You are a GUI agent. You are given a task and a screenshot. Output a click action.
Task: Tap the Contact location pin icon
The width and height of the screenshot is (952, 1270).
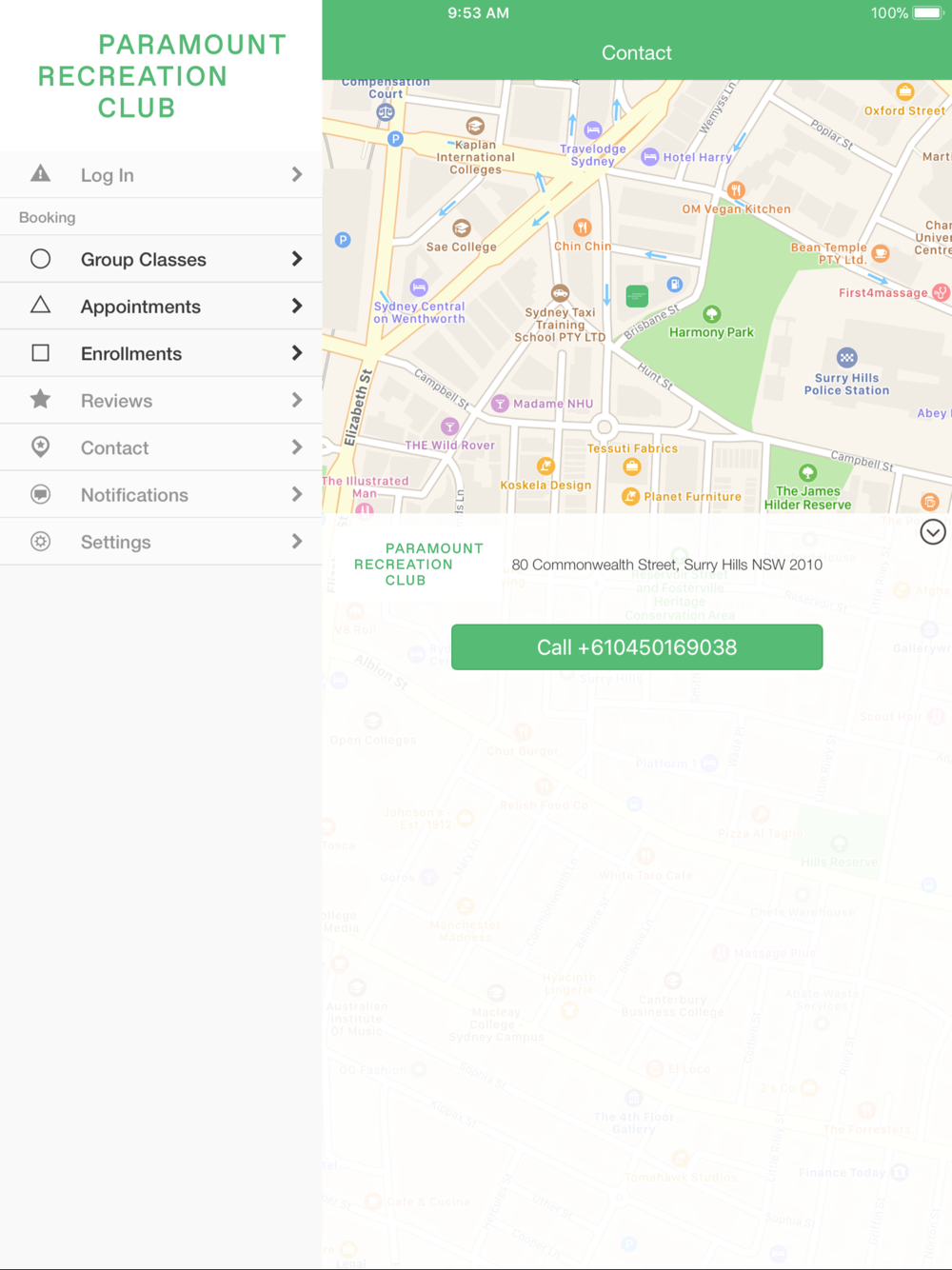point(40,446)
